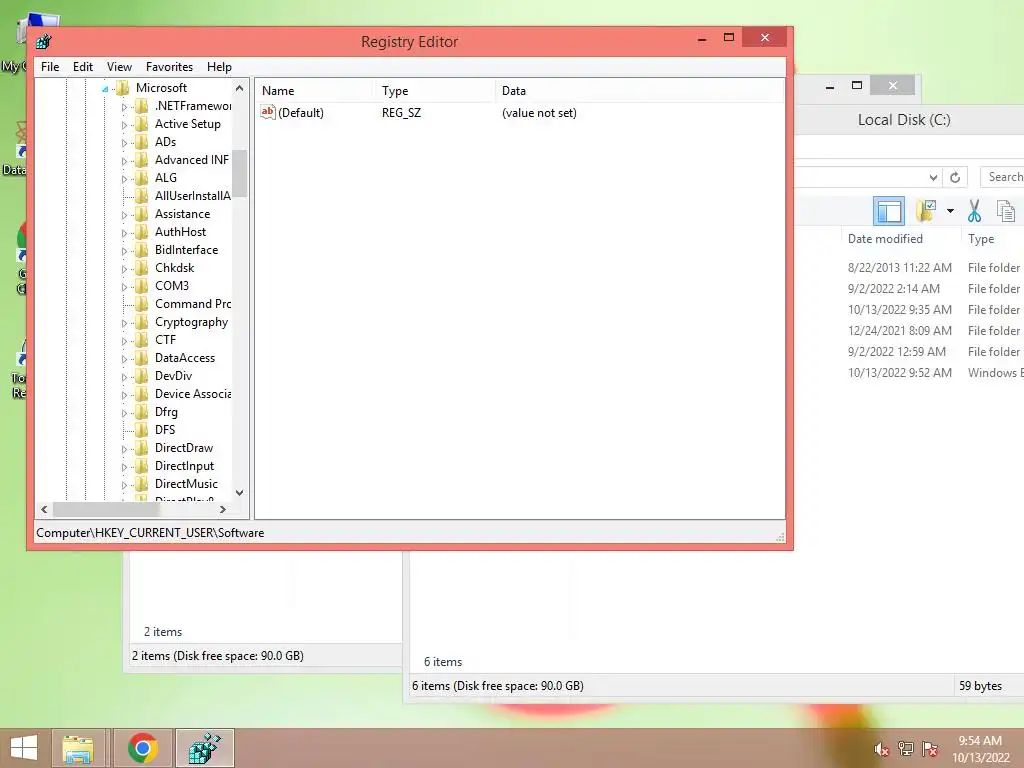Click the COM3 folder icon
The height and width of the screenshot is (768, 1024).
(x=141, y=285)
